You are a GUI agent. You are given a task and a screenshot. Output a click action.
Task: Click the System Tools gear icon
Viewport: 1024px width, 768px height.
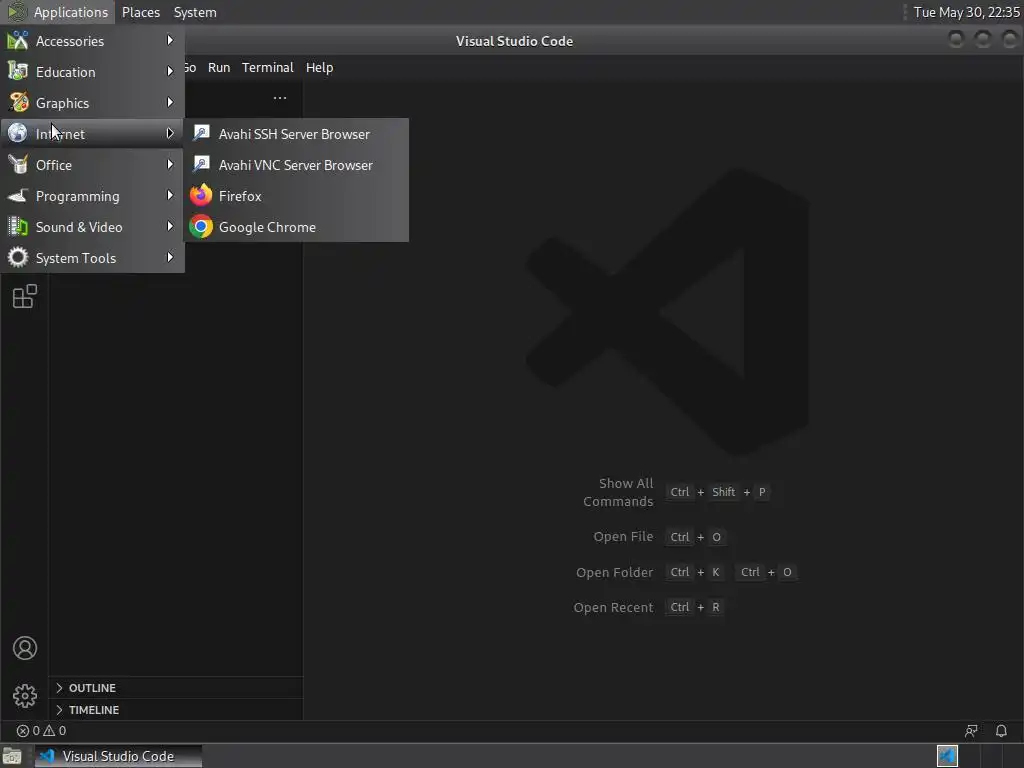[x=18, y=257]
